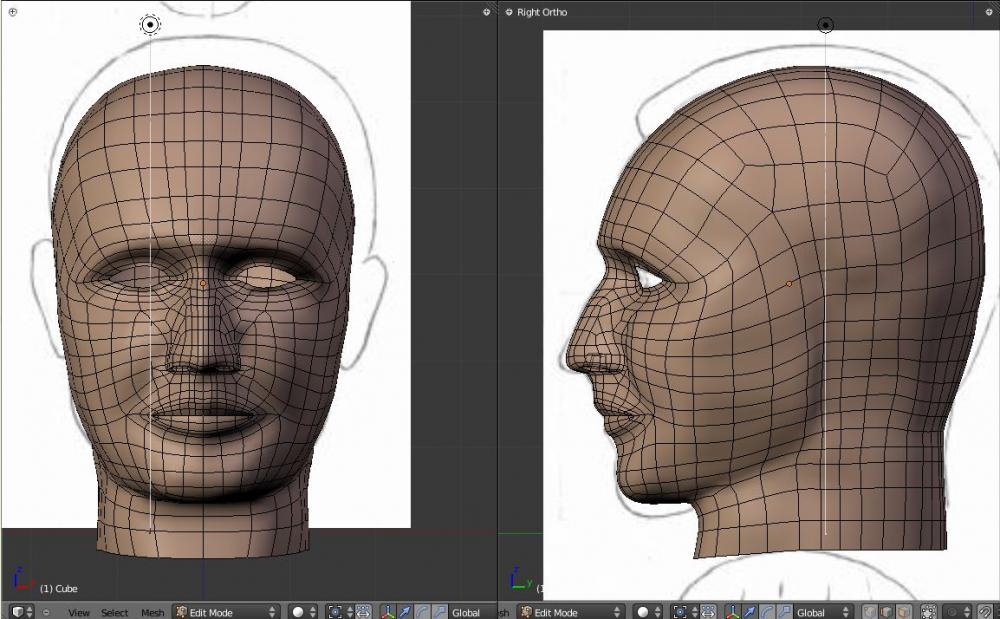The image size is (1000, 619).
Task: Open Edit Mode dropdown in left viewport
Action: (x=225, y=612)
